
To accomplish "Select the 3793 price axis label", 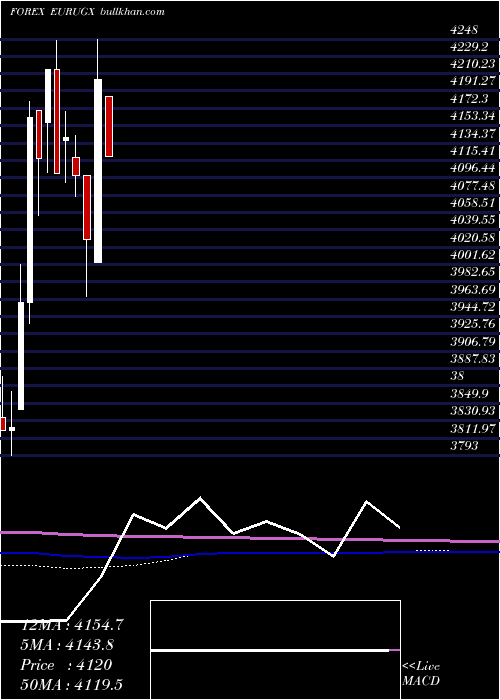I will [x=464, y=445].
